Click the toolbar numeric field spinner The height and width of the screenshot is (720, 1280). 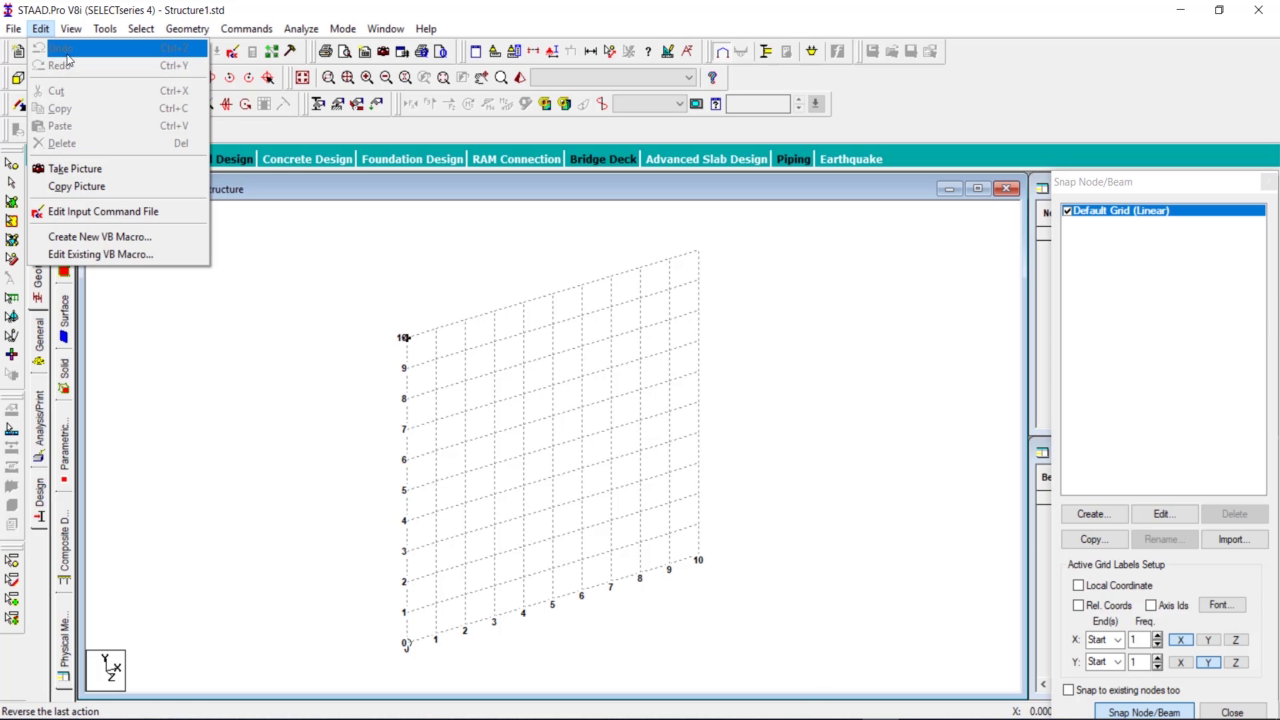coord(798,104)
